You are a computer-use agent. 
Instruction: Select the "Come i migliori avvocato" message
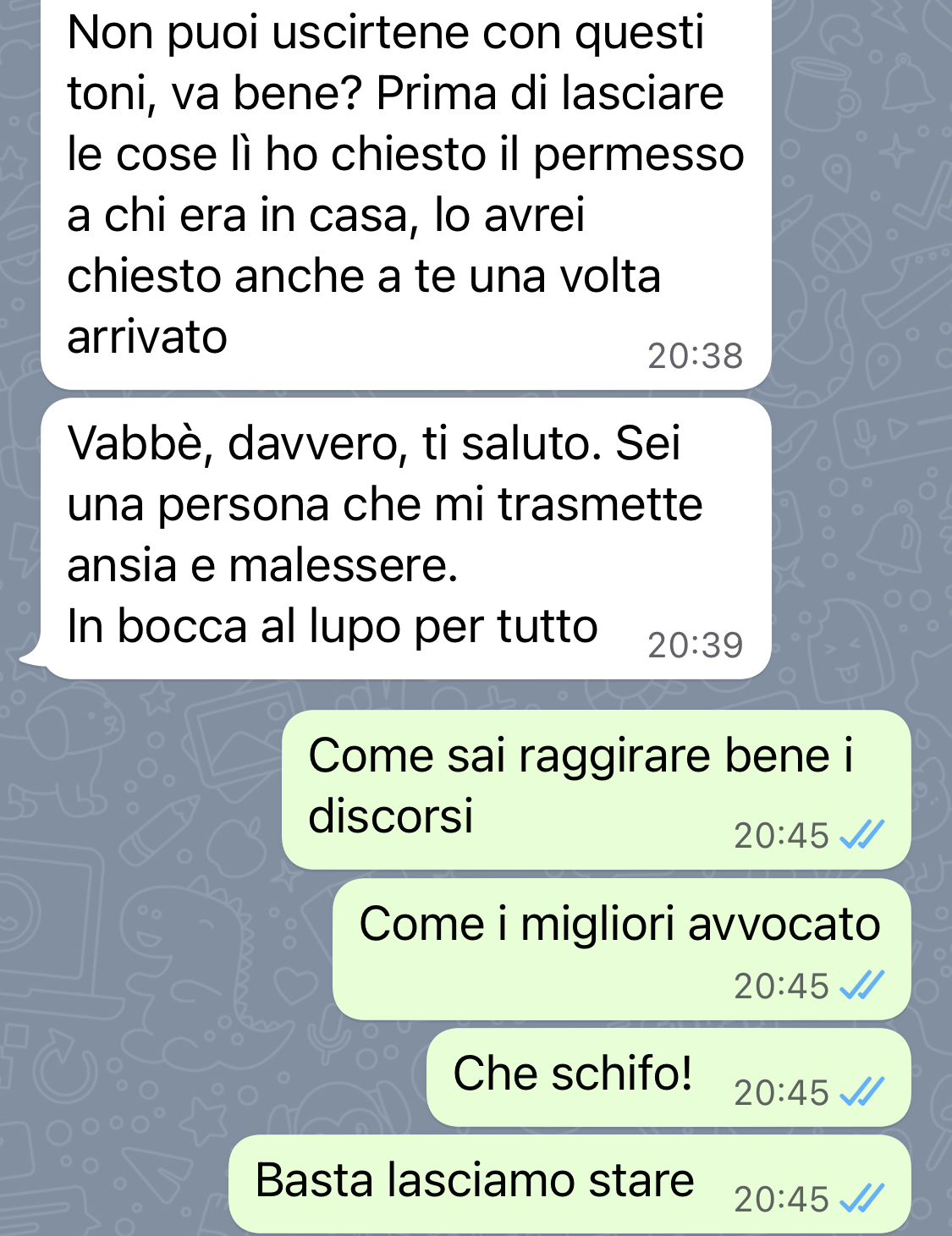[x=622, y=949]
